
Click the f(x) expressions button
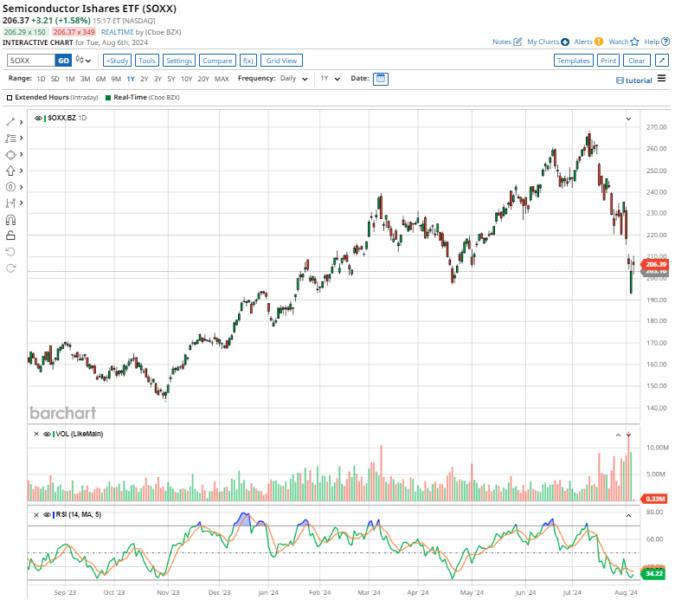[x=248, y=60]
